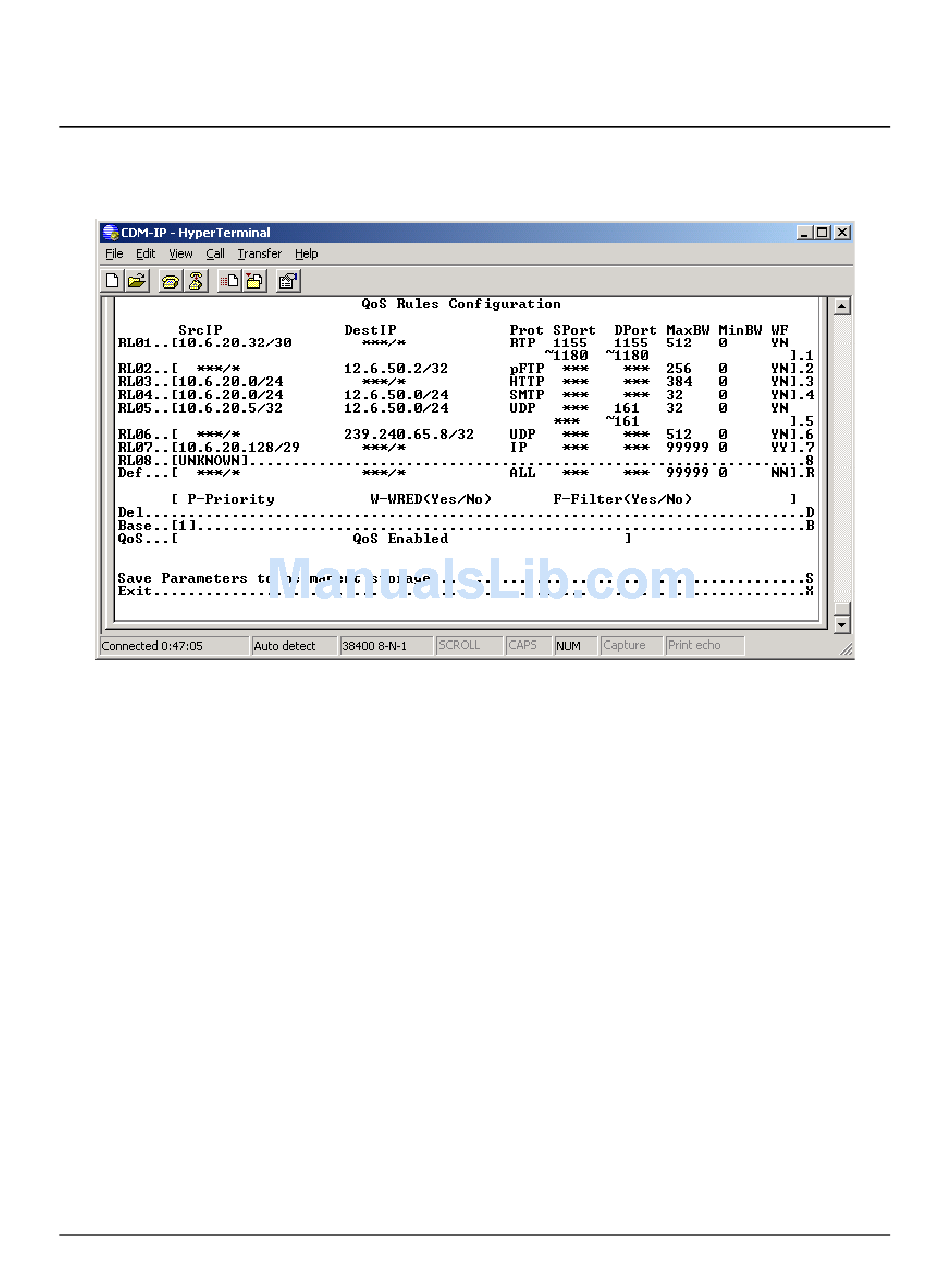Click the NUM status indicator
Image resolution: width=950 pixels, height=1267 pixels.
pos(575,646)
